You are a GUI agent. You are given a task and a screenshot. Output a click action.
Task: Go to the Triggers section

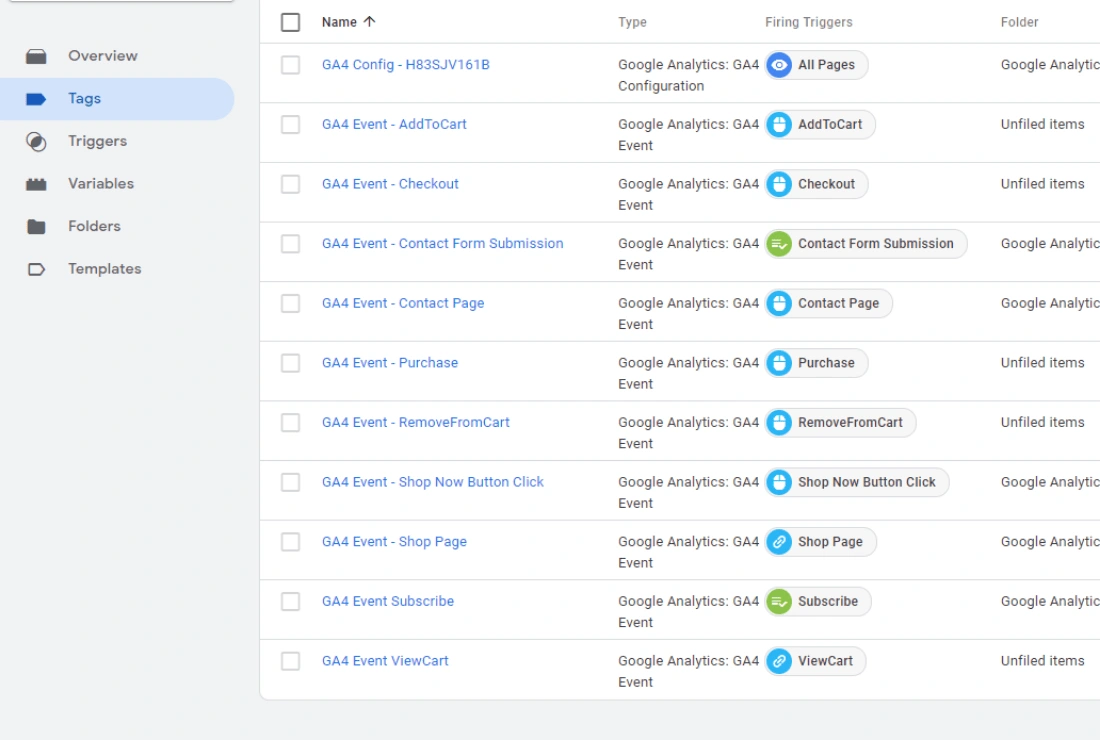[x=98, y=141]
